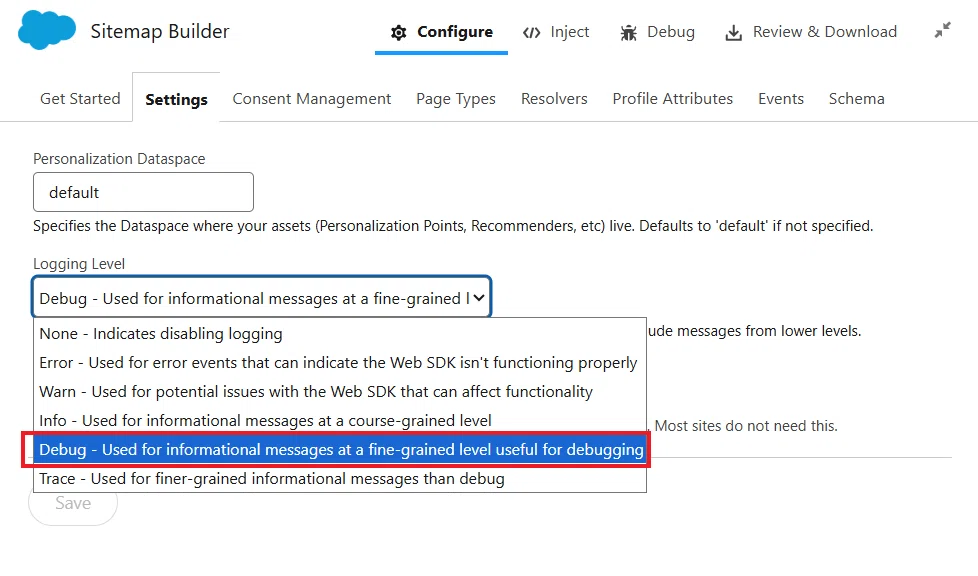Click the Dataspace description help text

tap(453, 226)
